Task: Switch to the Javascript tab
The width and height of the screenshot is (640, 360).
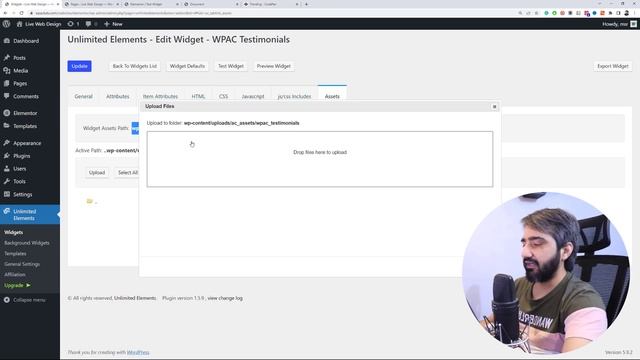Action: point(253,96)
